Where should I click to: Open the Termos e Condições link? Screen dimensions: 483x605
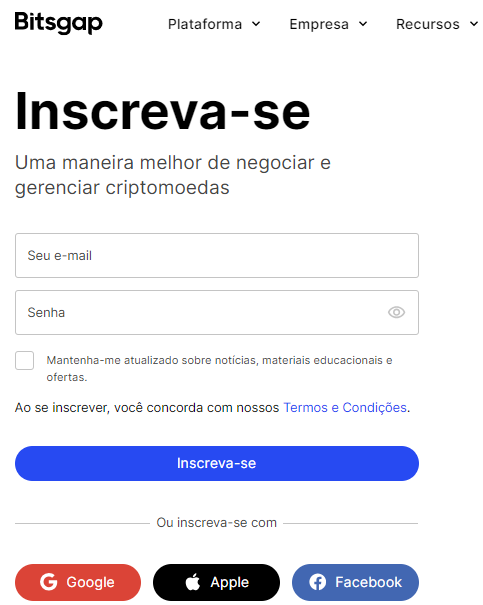click(345, 407)
